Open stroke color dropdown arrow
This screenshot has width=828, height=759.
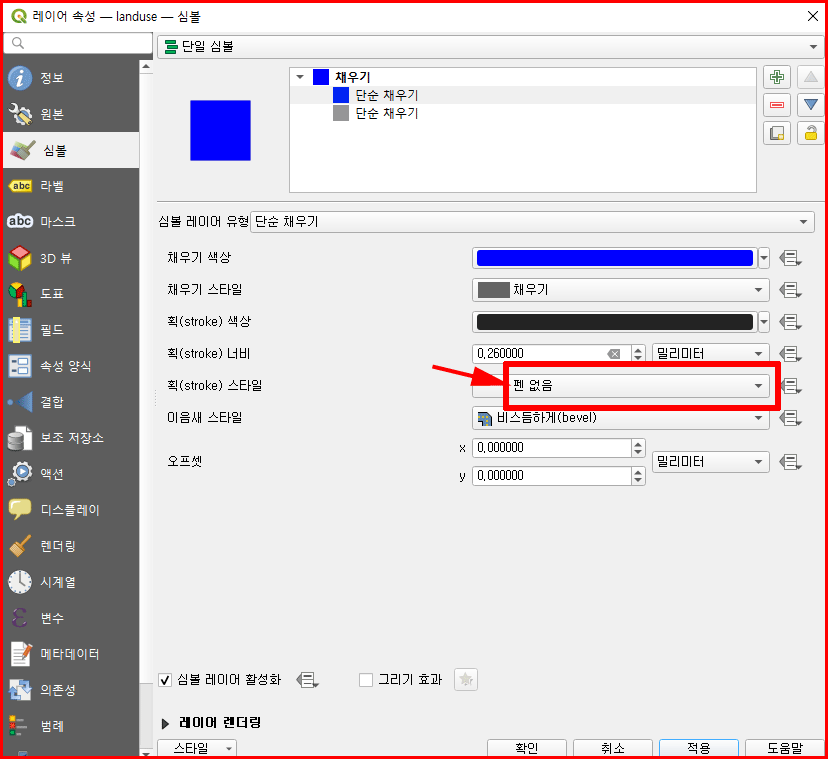tap(764, 322)
